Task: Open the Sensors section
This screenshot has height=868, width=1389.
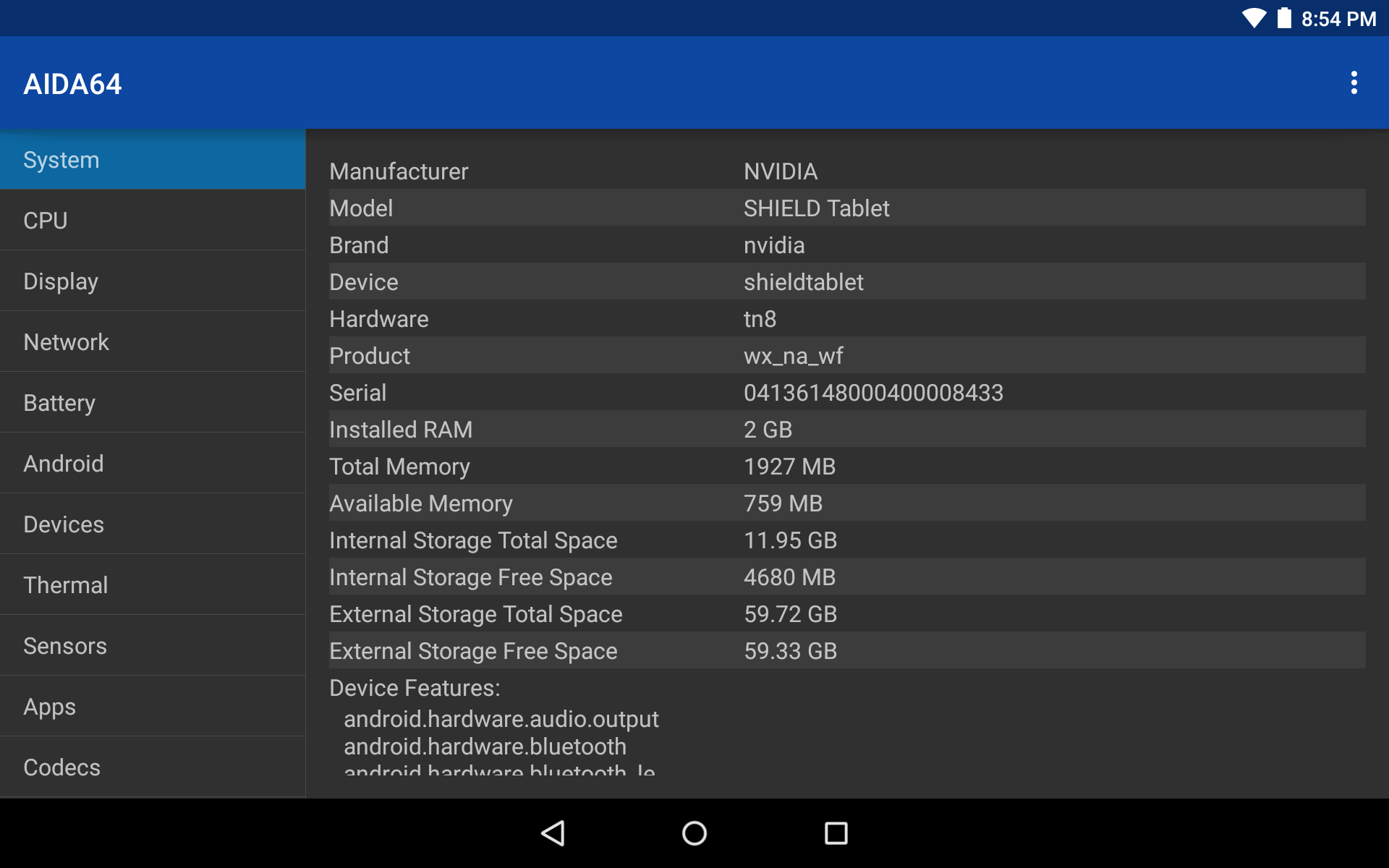Action: 153,646
